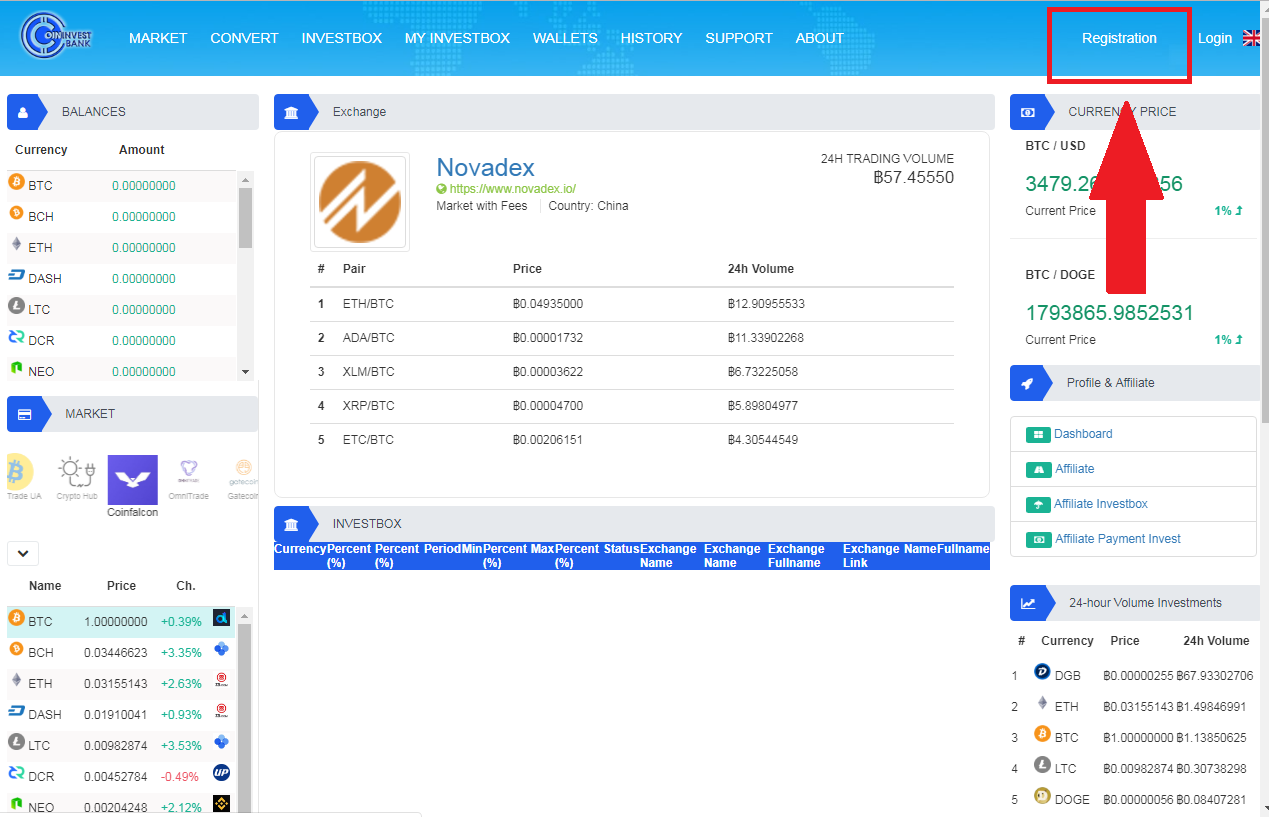Open the MARKET menu

[x=158, y=38]
